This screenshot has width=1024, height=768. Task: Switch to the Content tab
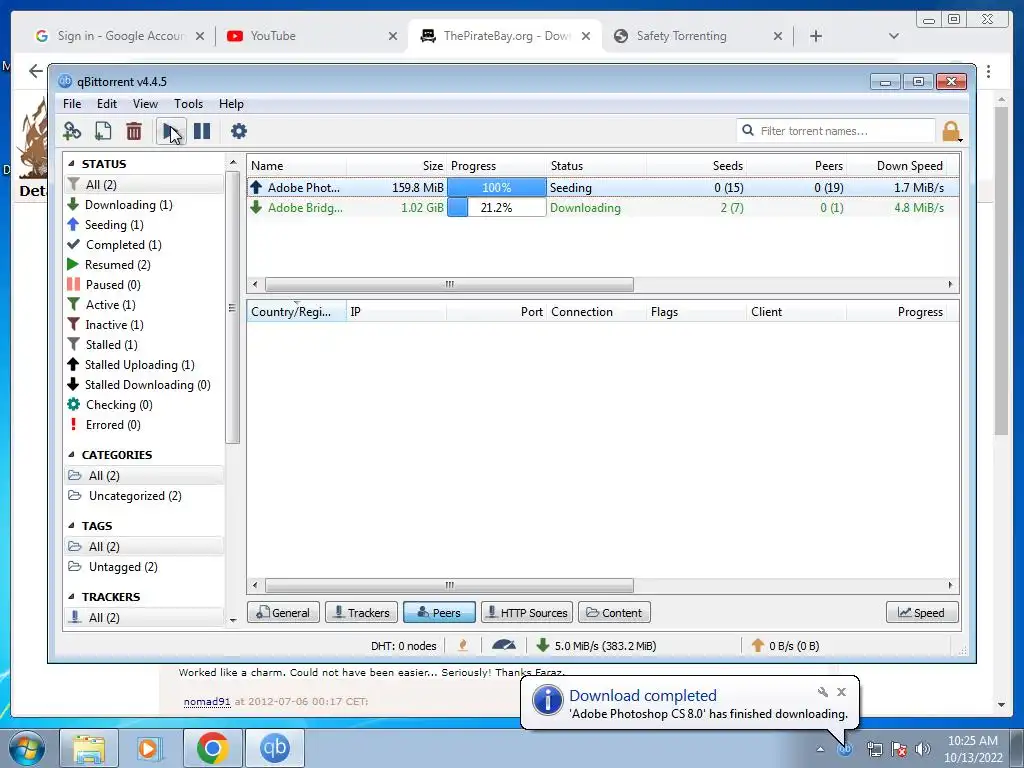click(614, 613)
